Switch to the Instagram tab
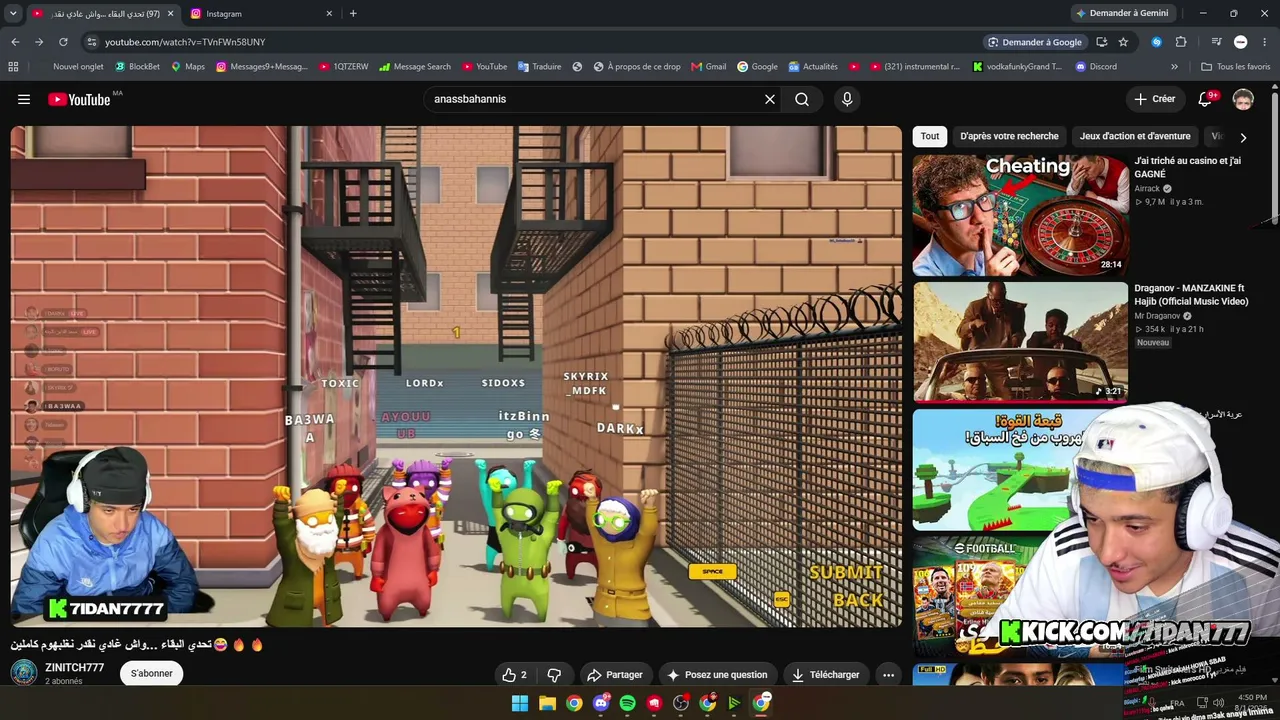This screenshot has height=720, width=1280. point(258,13)
